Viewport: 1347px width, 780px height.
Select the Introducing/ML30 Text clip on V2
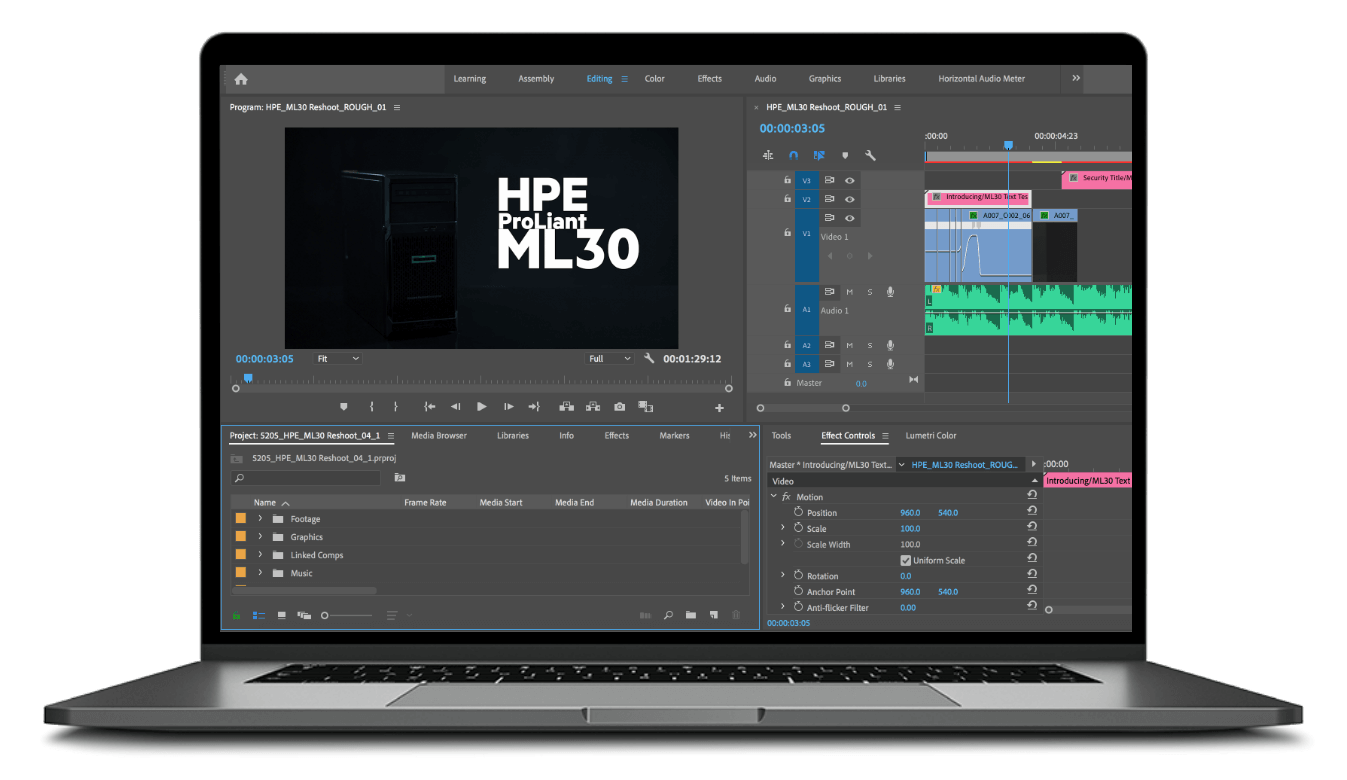tap(978, 197)
